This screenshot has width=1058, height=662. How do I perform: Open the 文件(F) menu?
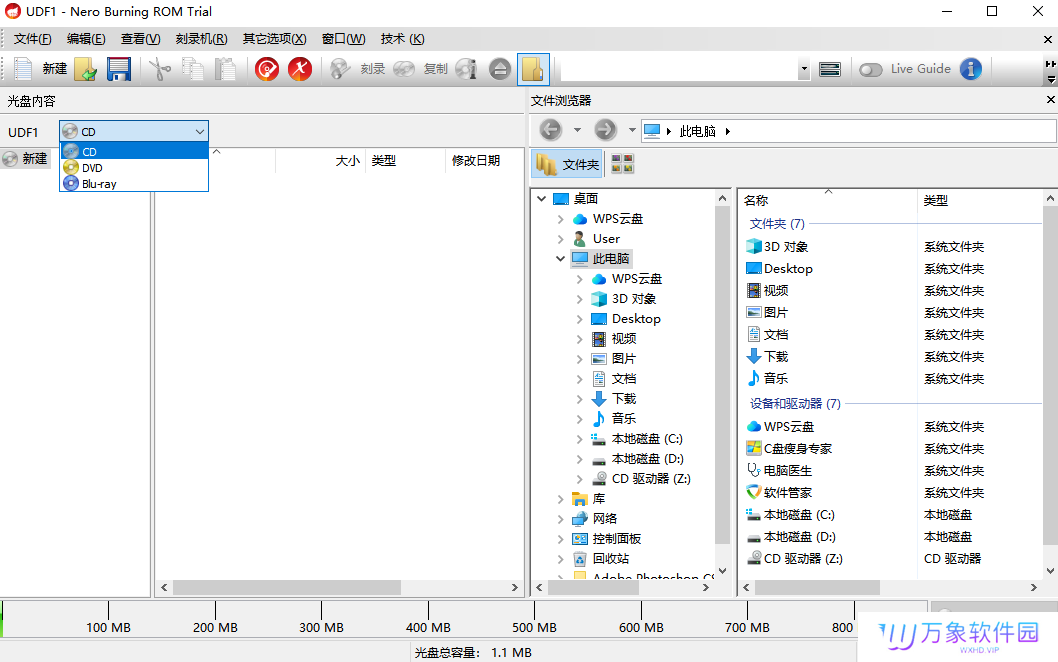(x=32, y=39)
